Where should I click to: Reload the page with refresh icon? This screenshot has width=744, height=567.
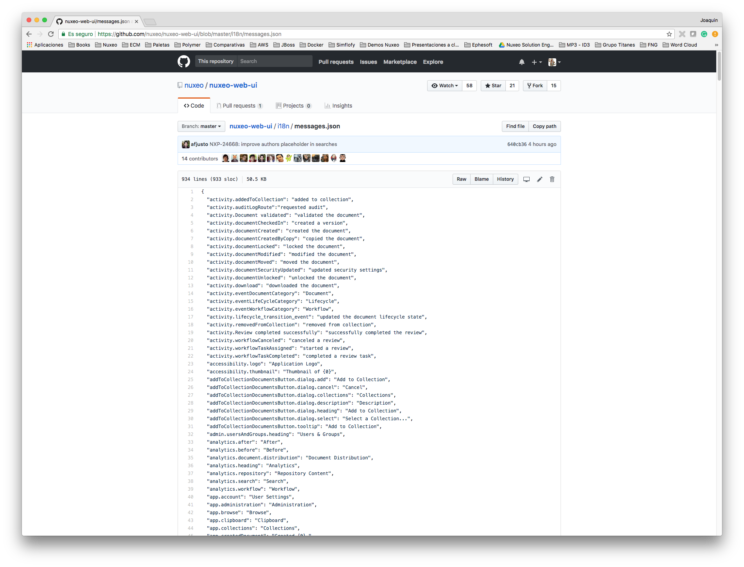51,34
